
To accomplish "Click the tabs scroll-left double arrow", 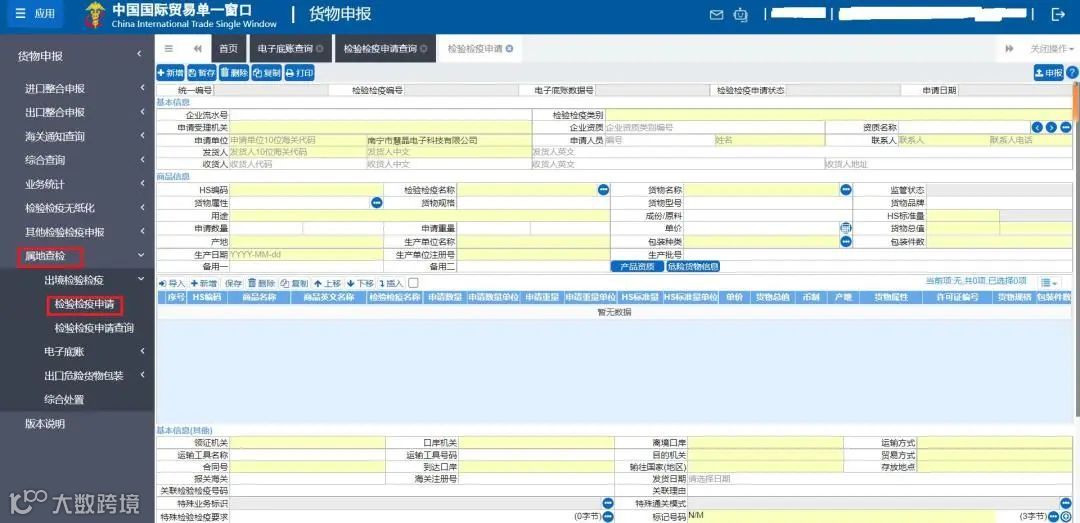I will [x=198, y=48].
